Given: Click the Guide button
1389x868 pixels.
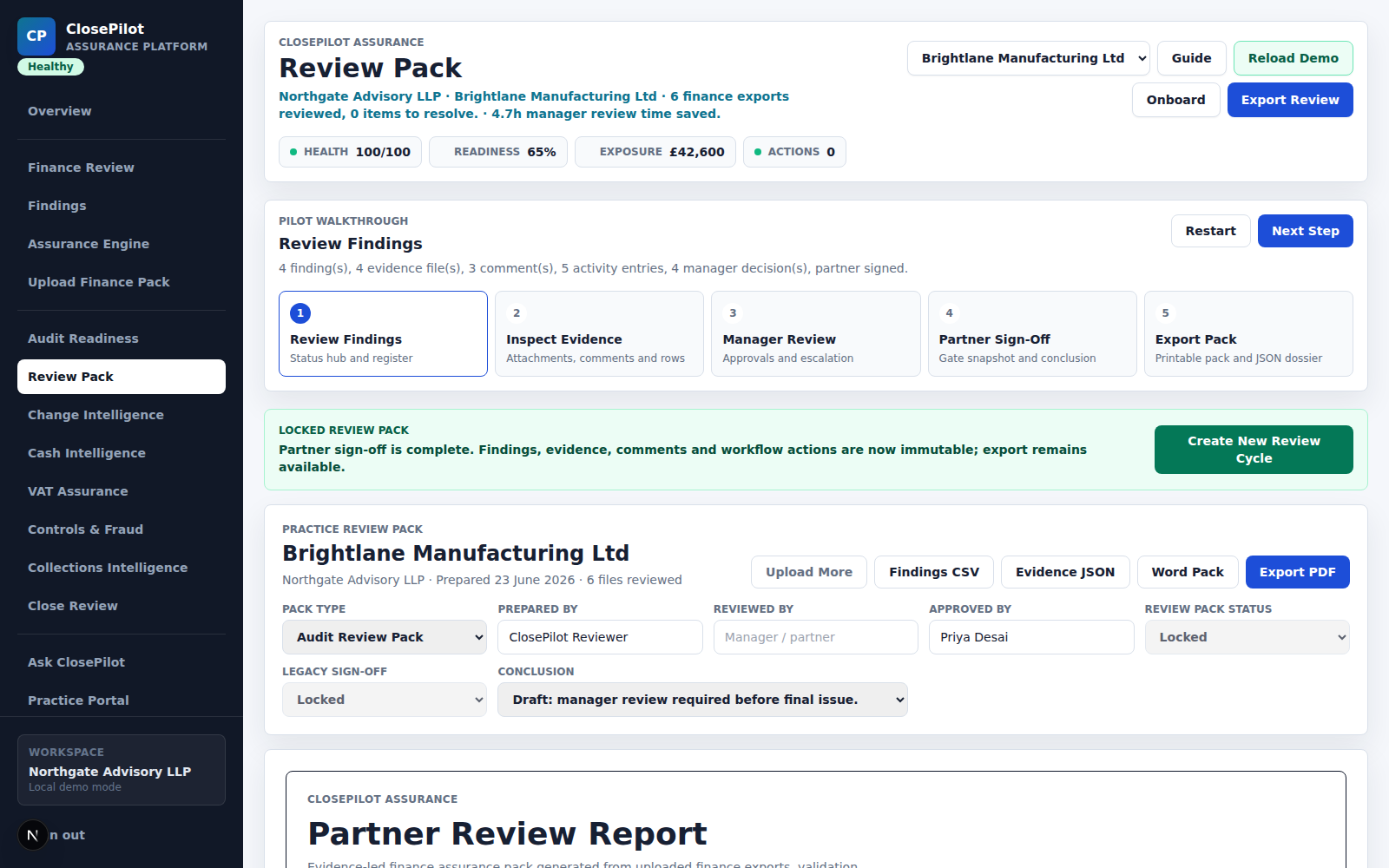Looking at the screenshot, I should (x=1191, y=58).
